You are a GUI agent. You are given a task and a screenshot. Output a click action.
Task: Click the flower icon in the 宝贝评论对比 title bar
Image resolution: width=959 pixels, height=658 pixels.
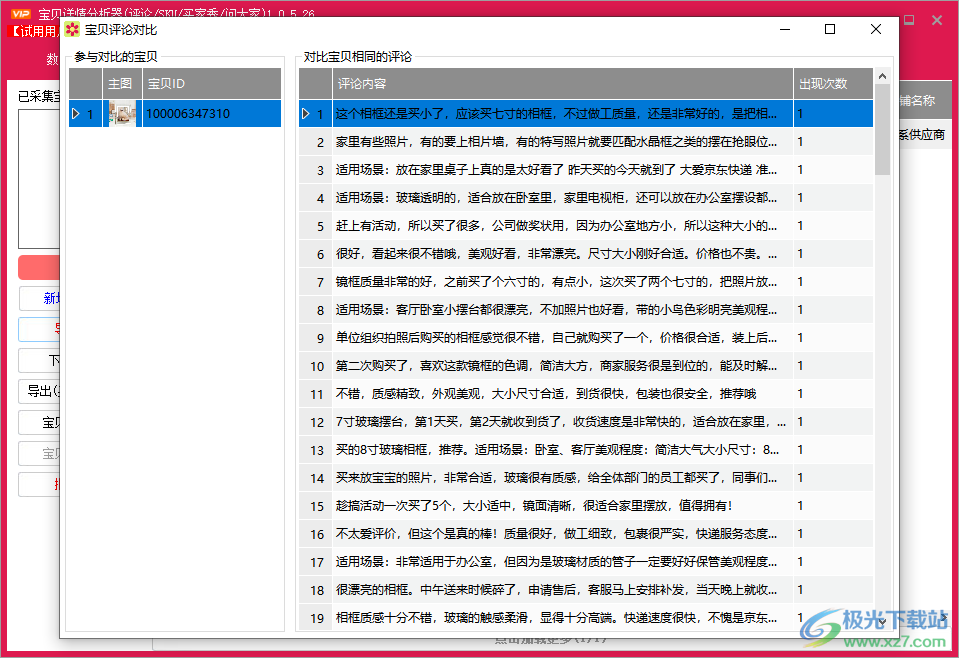point(72,30)
